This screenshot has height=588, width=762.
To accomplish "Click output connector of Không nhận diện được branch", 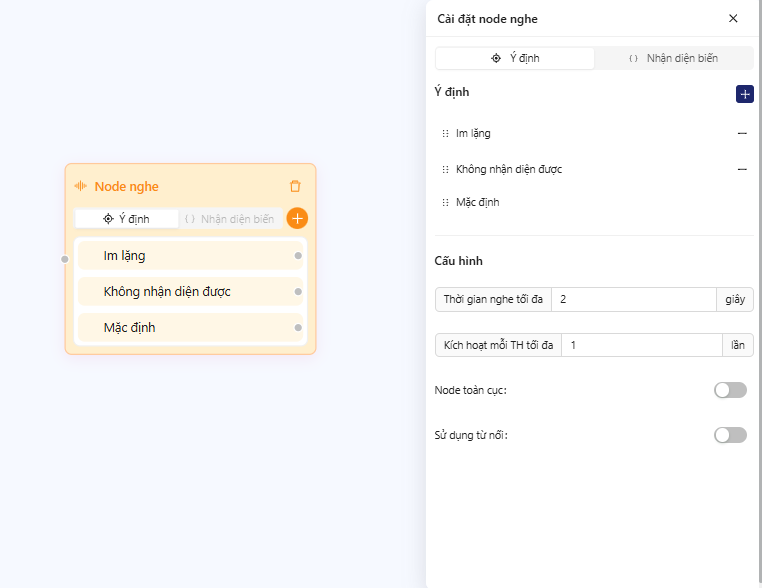I will pos(298,292).
